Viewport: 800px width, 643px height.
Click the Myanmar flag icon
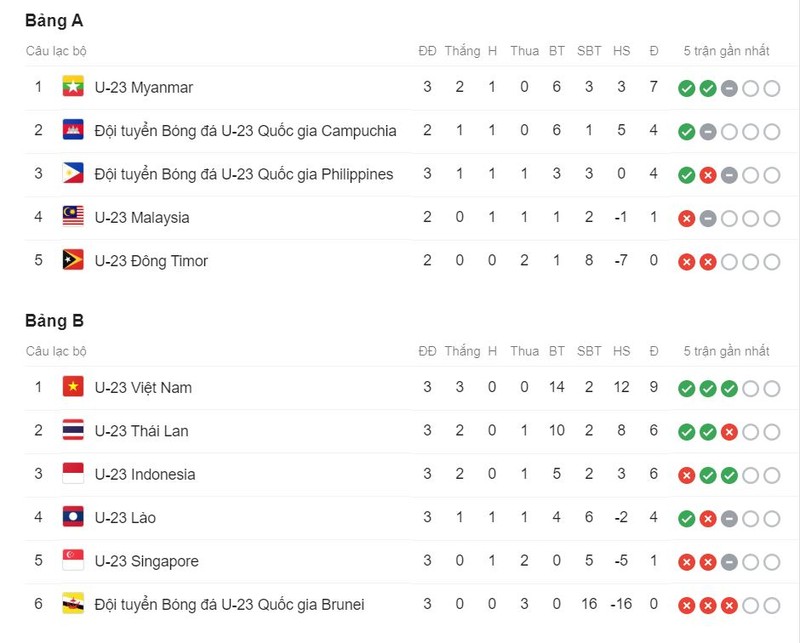pyautogui.click(x=73, y=87)
